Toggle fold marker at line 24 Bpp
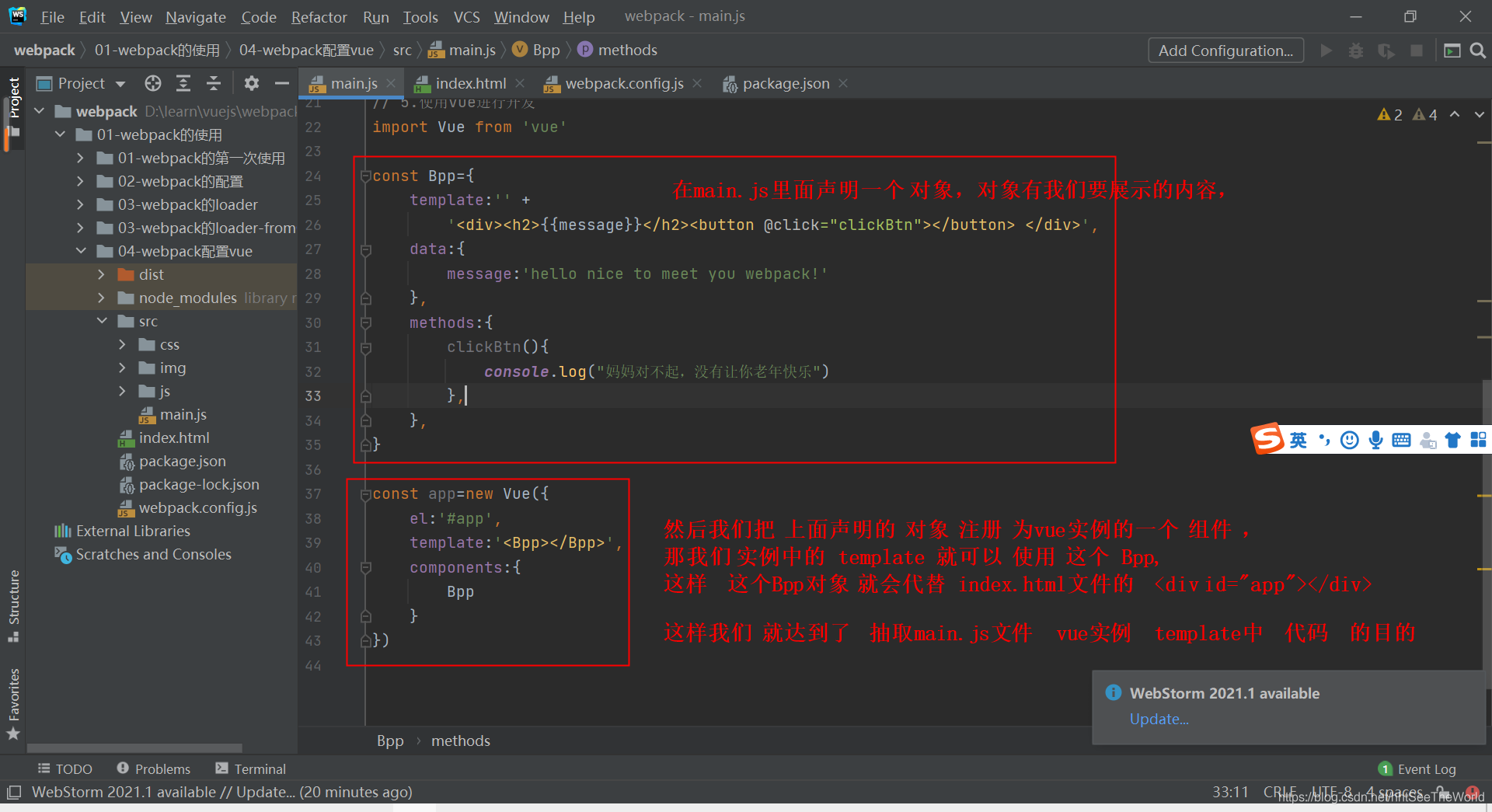The width and height of the screenshot is (1492, 812). click(366, 176)
